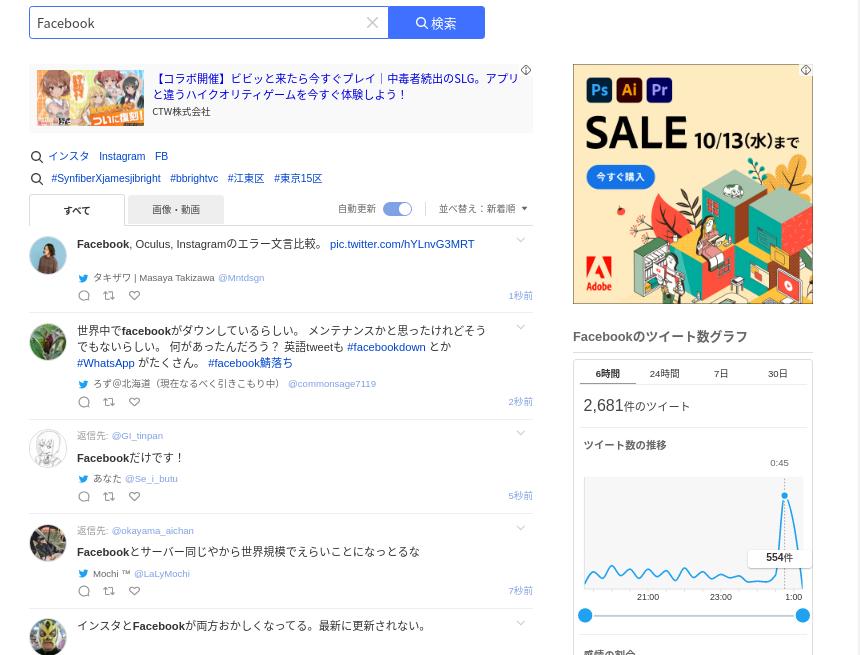860x655 pixels.
Task: Click the right handle of graph range slider
Action: [x=802, y=616]
